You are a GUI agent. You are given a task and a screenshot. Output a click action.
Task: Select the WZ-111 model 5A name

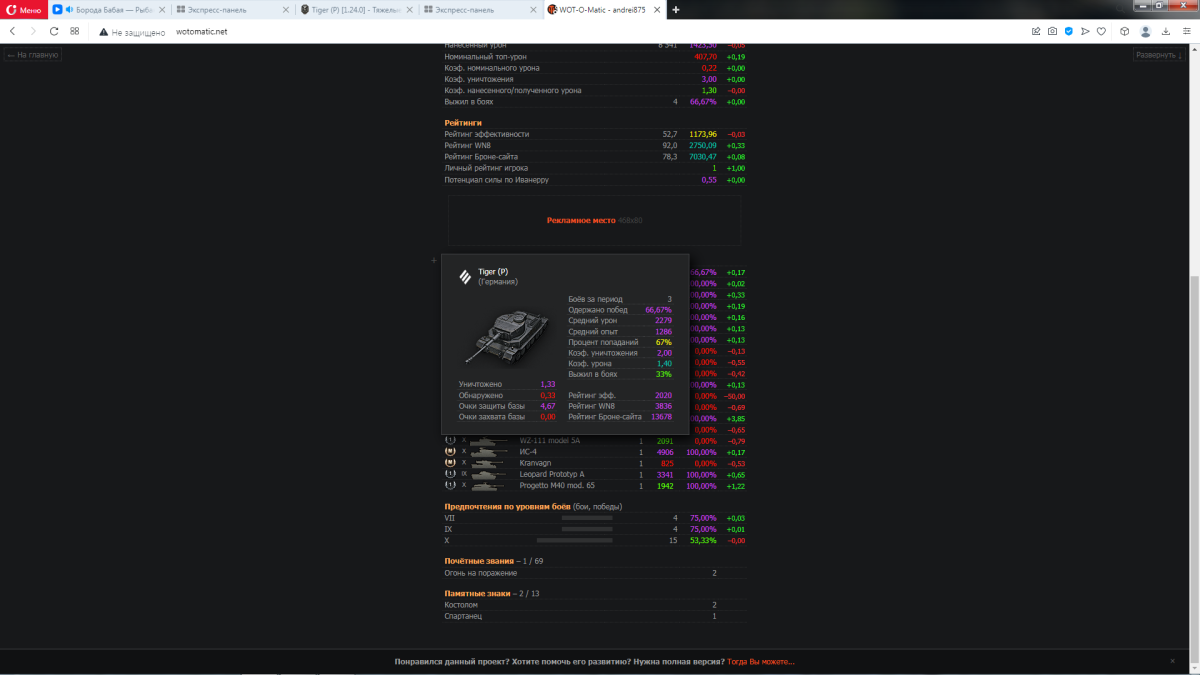point(549,441)
